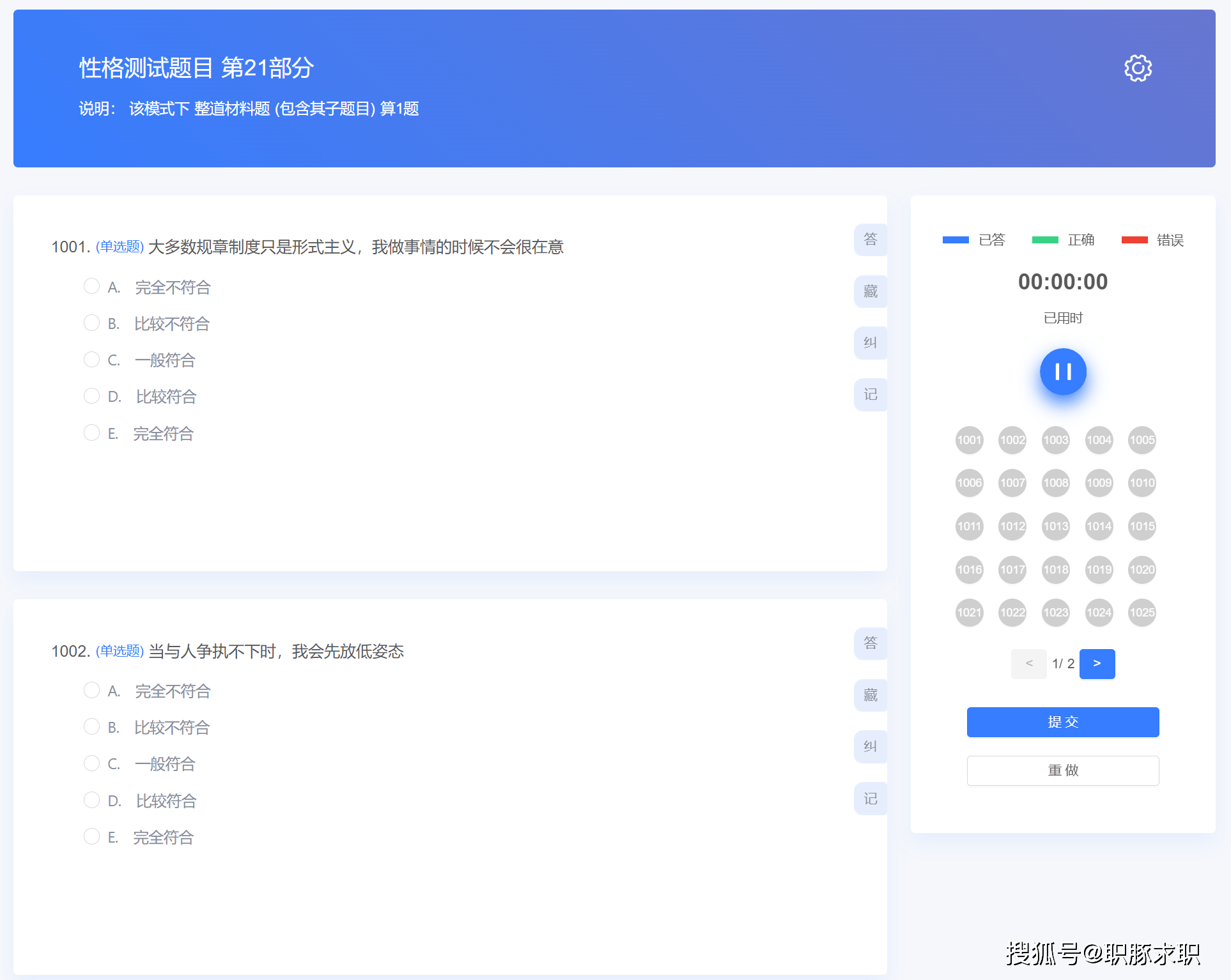Jump to question 1025 in navigator
Image resolution: width=1231 pixels, height=980 pixels.
tap(1142, 613)
